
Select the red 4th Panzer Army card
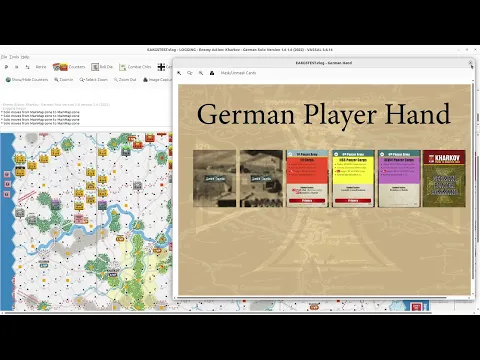307,179
